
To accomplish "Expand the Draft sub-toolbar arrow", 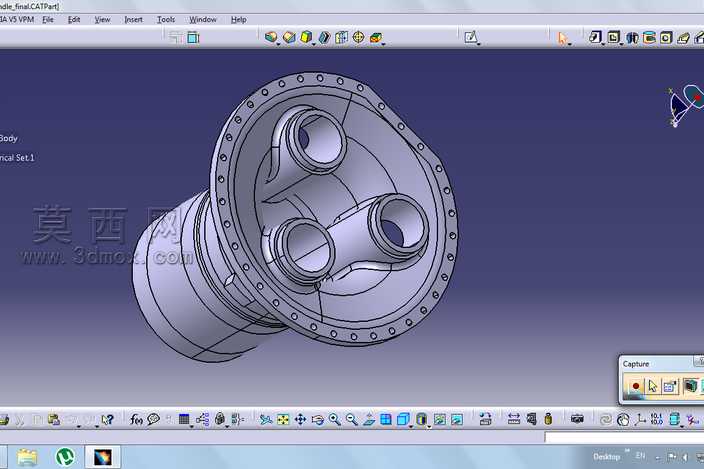I will click(x=313, y=44).
